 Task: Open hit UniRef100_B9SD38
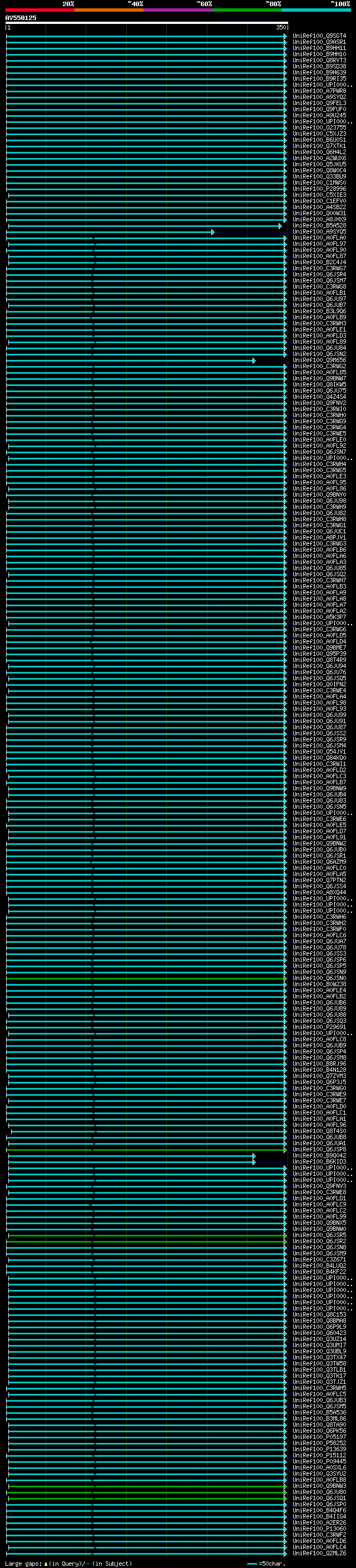click(x=319, y=66)
